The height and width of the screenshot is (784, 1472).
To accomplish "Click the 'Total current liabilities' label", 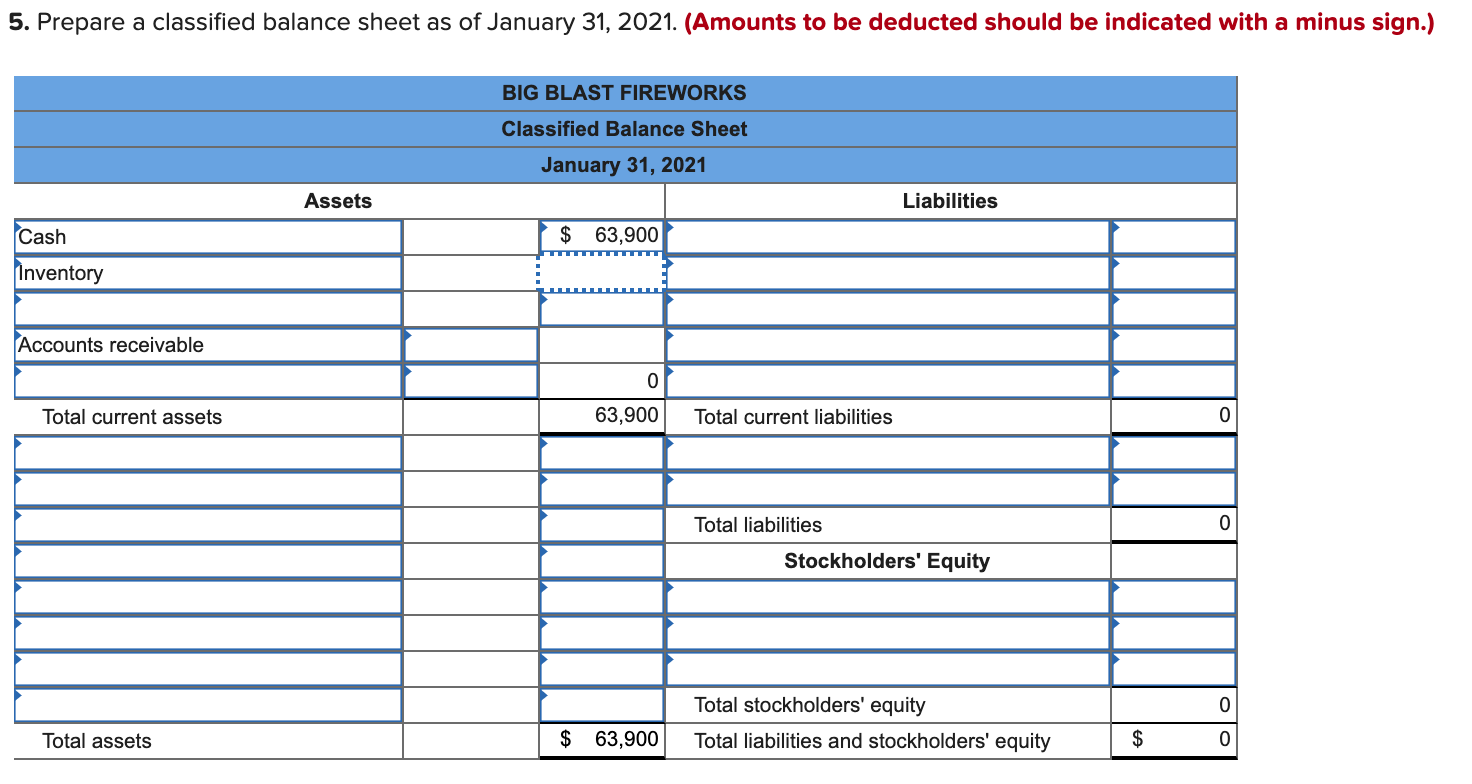I will tap(793, 417).
